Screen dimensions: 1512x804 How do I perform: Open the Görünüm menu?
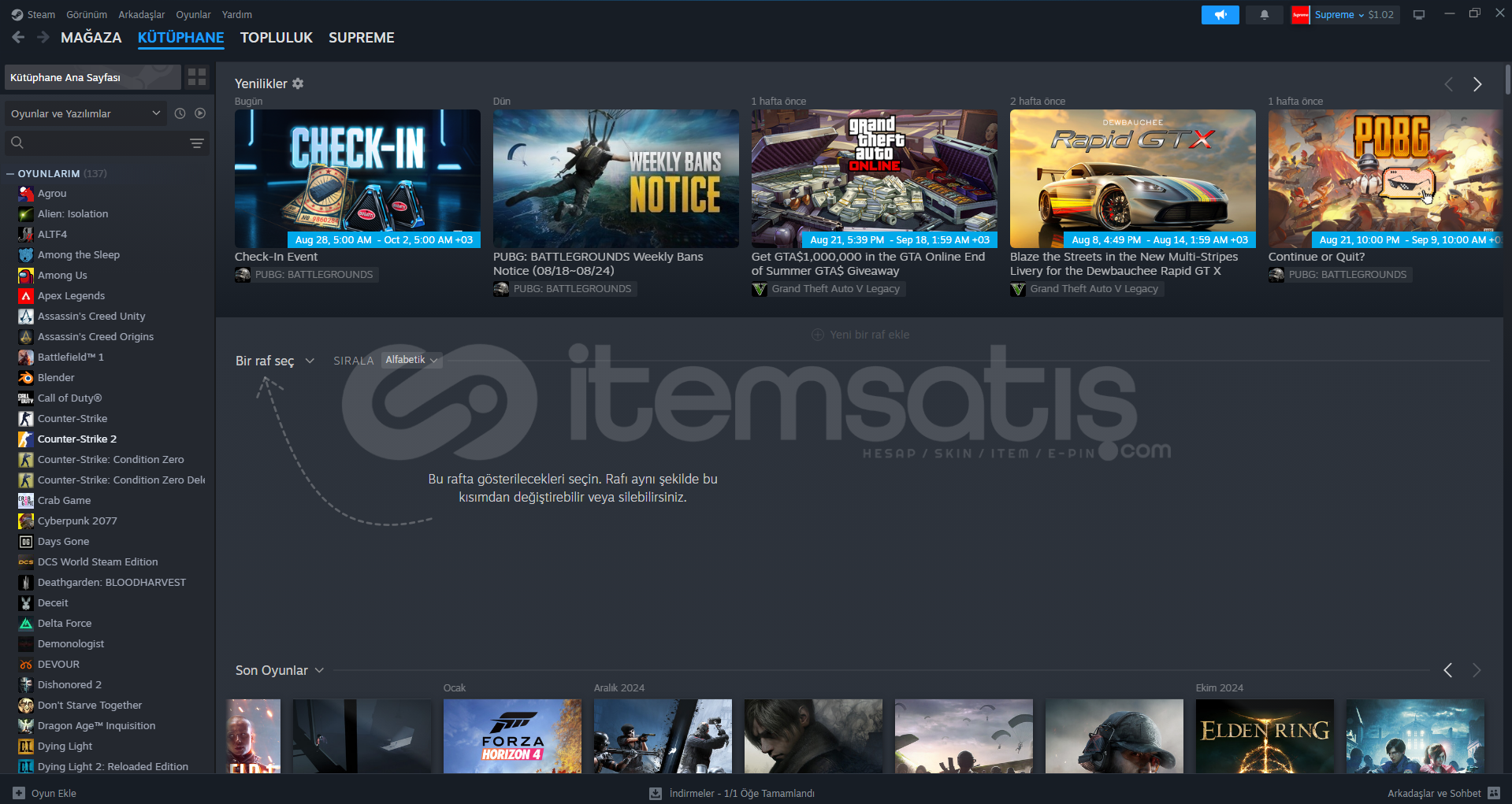coord(87,15)
